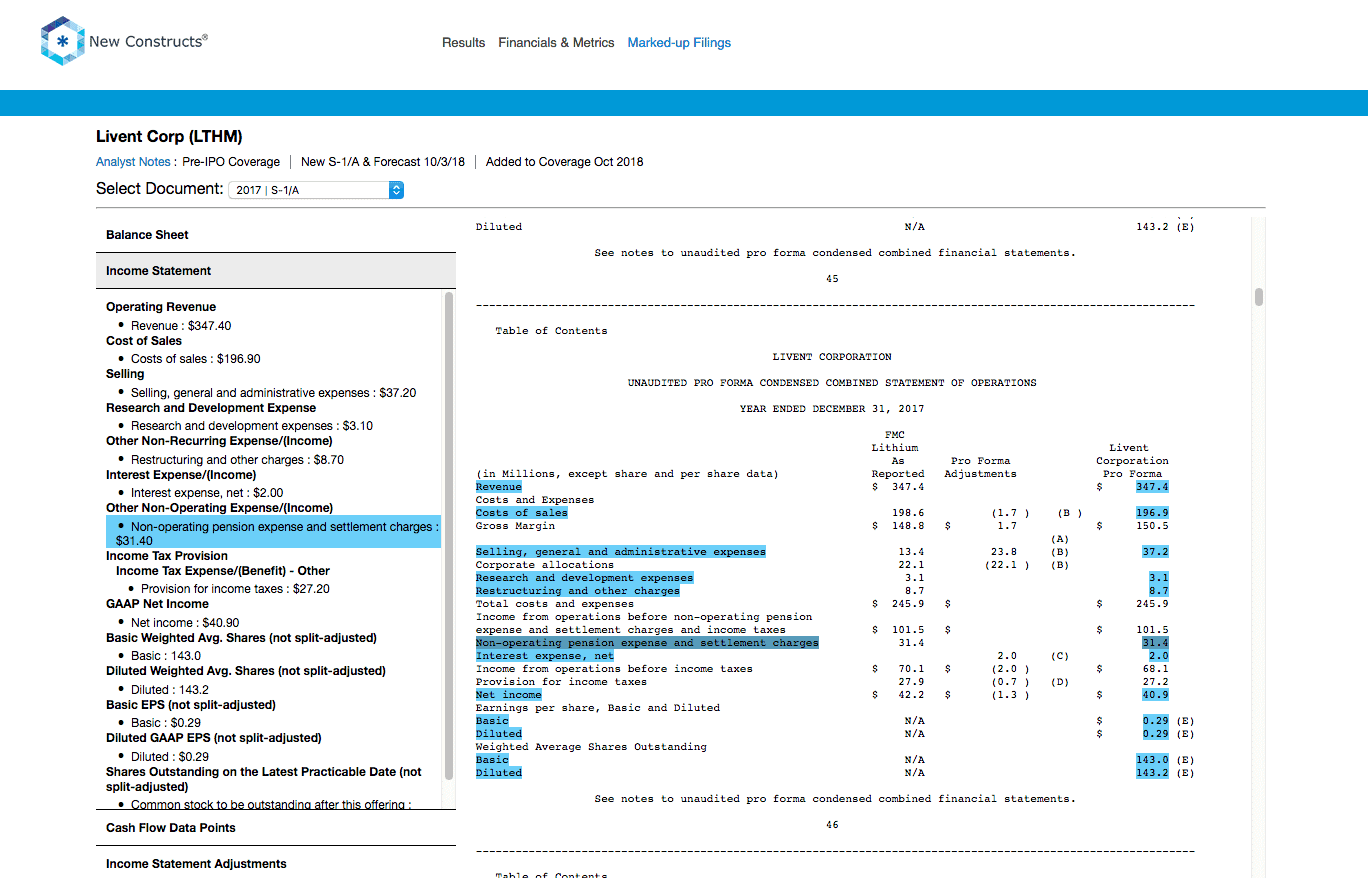Open Financials & Metrics
1368x878 pixels.
point(556,43)
